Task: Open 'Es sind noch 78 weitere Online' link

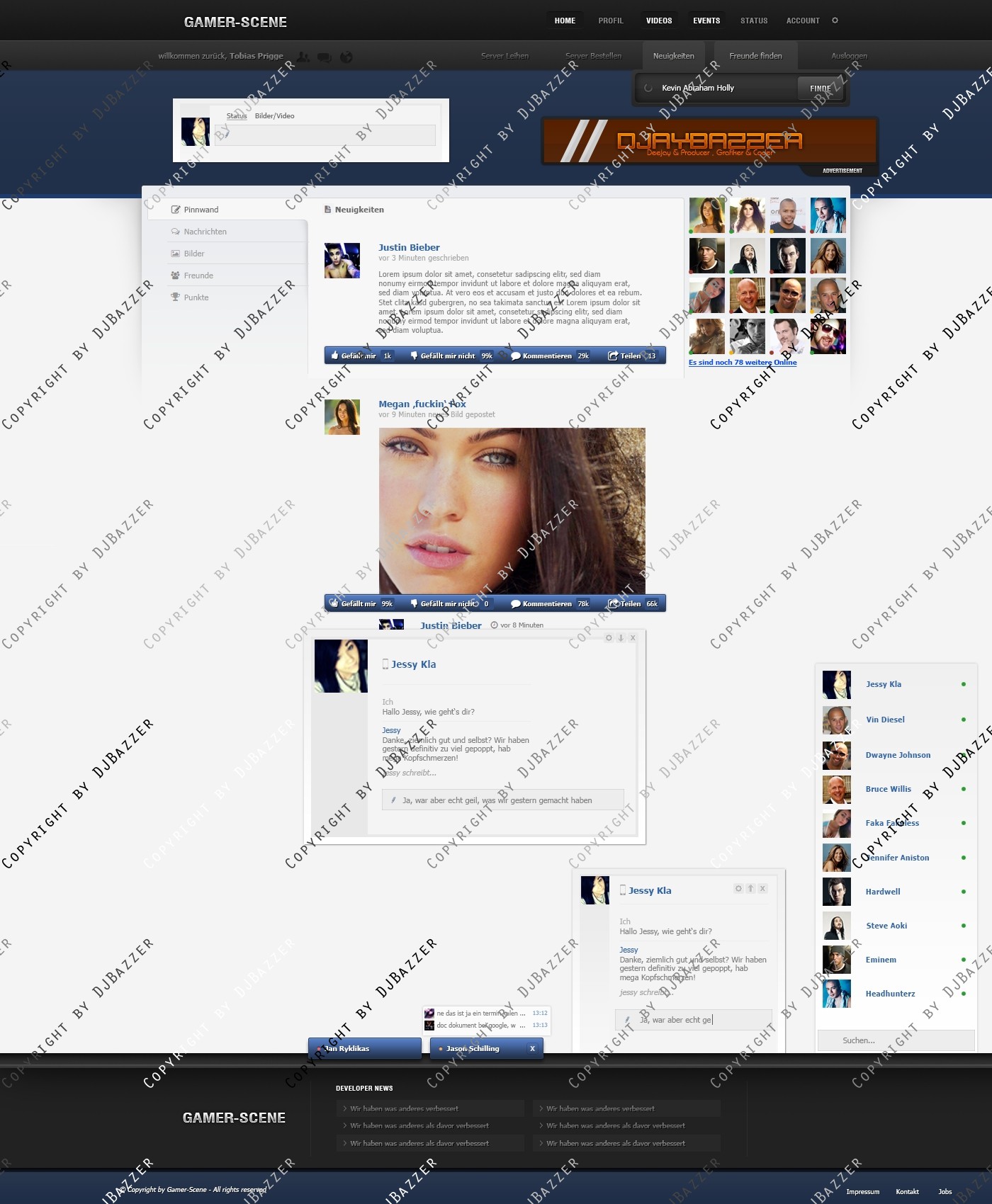Action: [x=742, y=363]
